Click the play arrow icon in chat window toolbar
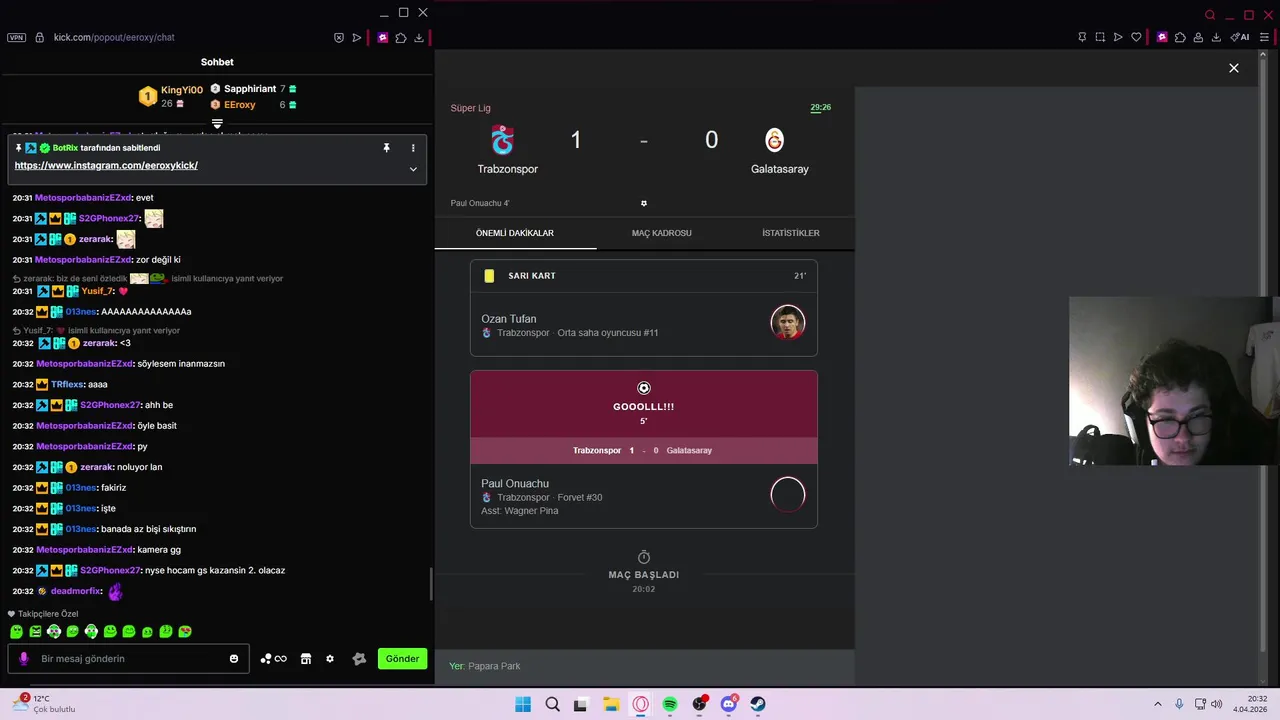The width and height of the screenshot is (1280, 720). click(x=357, y=38)
